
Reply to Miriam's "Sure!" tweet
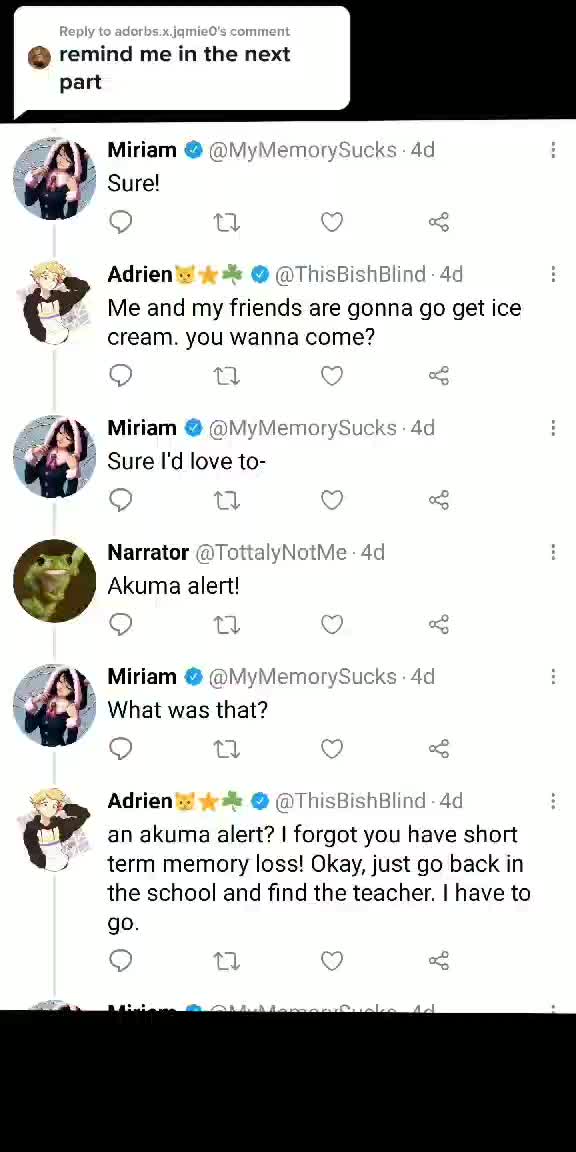coord(120,222)
